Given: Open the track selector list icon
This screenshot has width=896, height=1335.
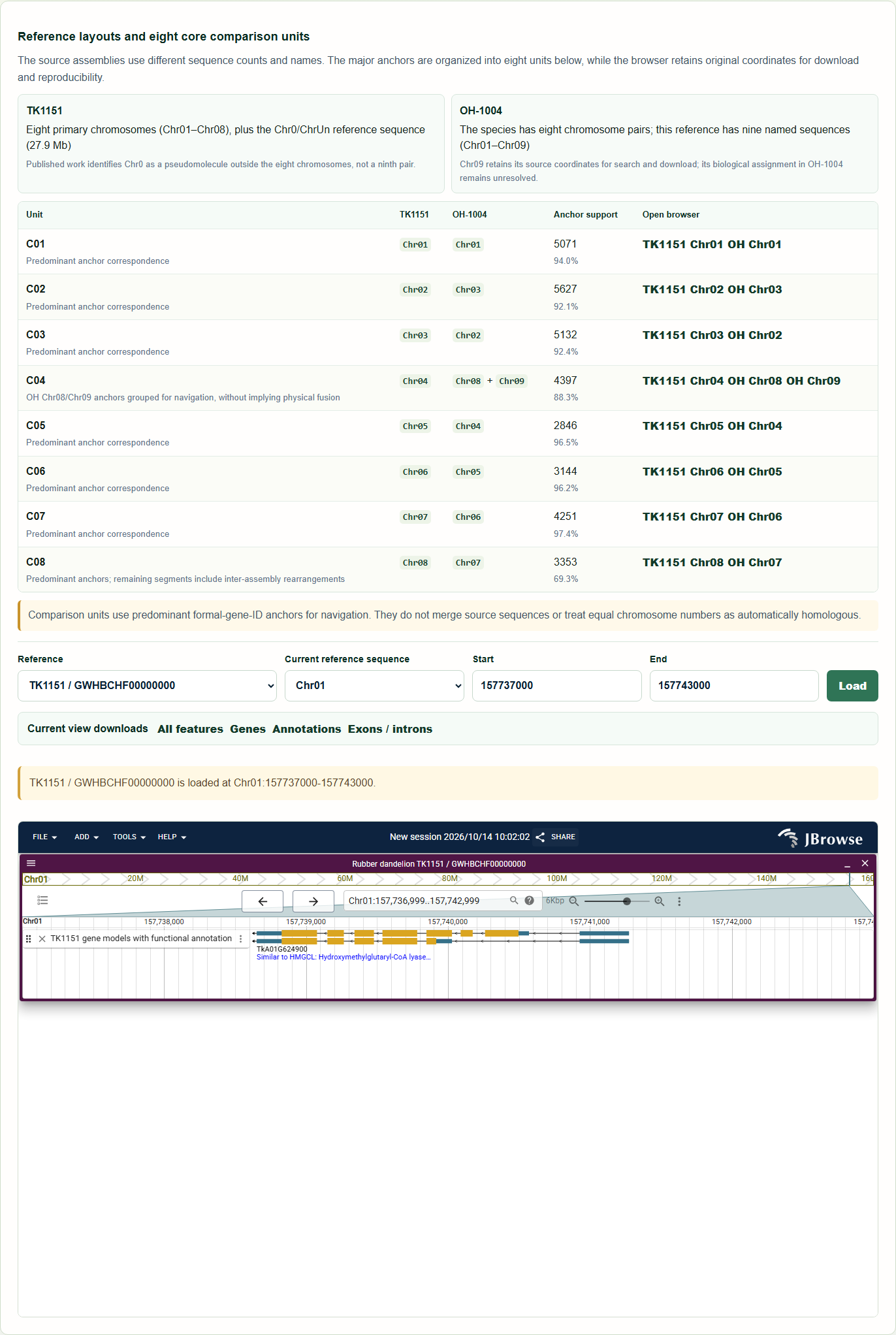Looking at the screenshot, I should click(x=42, y=901).
